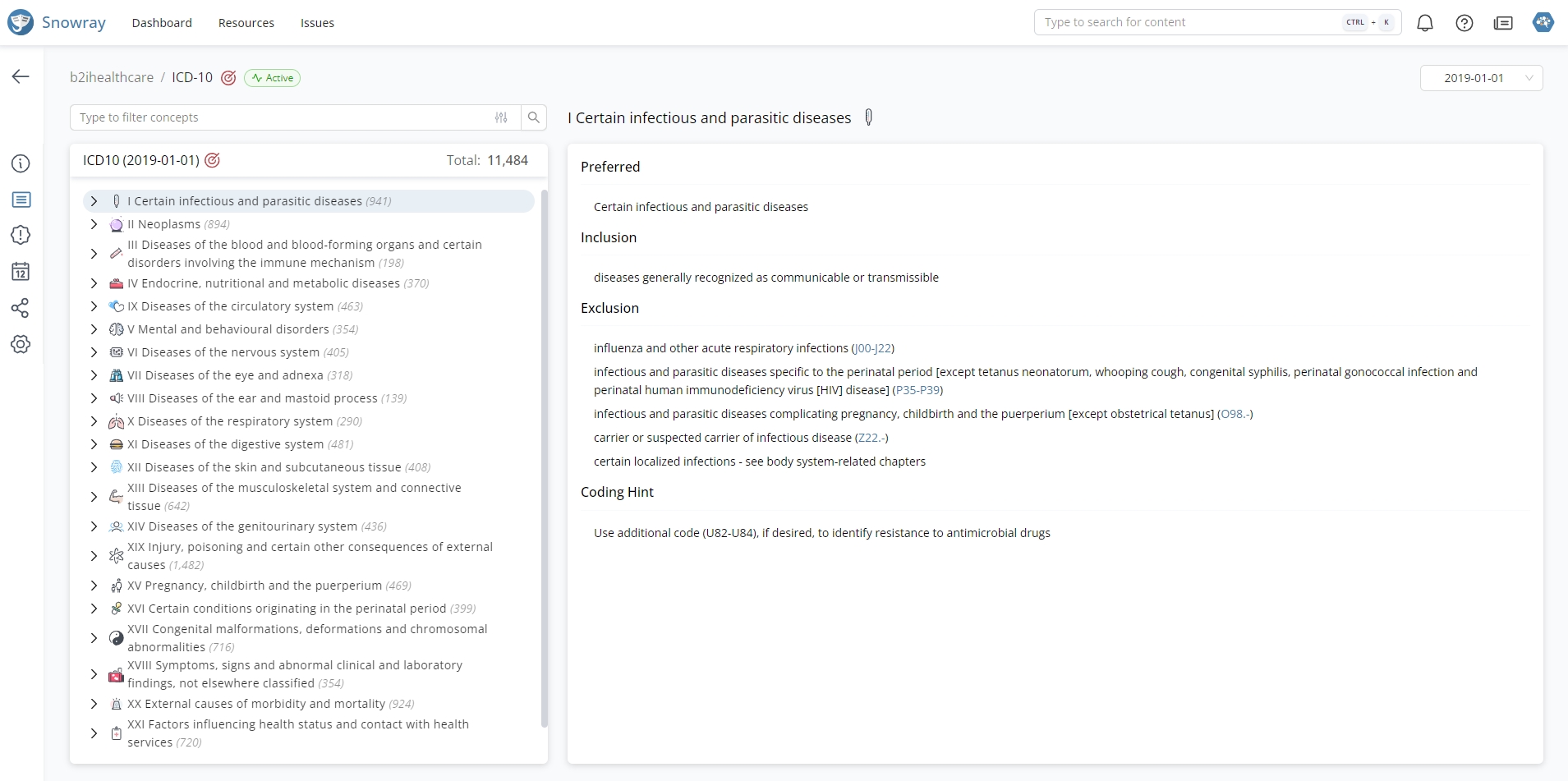The height and width of the screenshot is (781, 1568).
Task: Go to the Issues menu
Action: (x=317, y=23)
